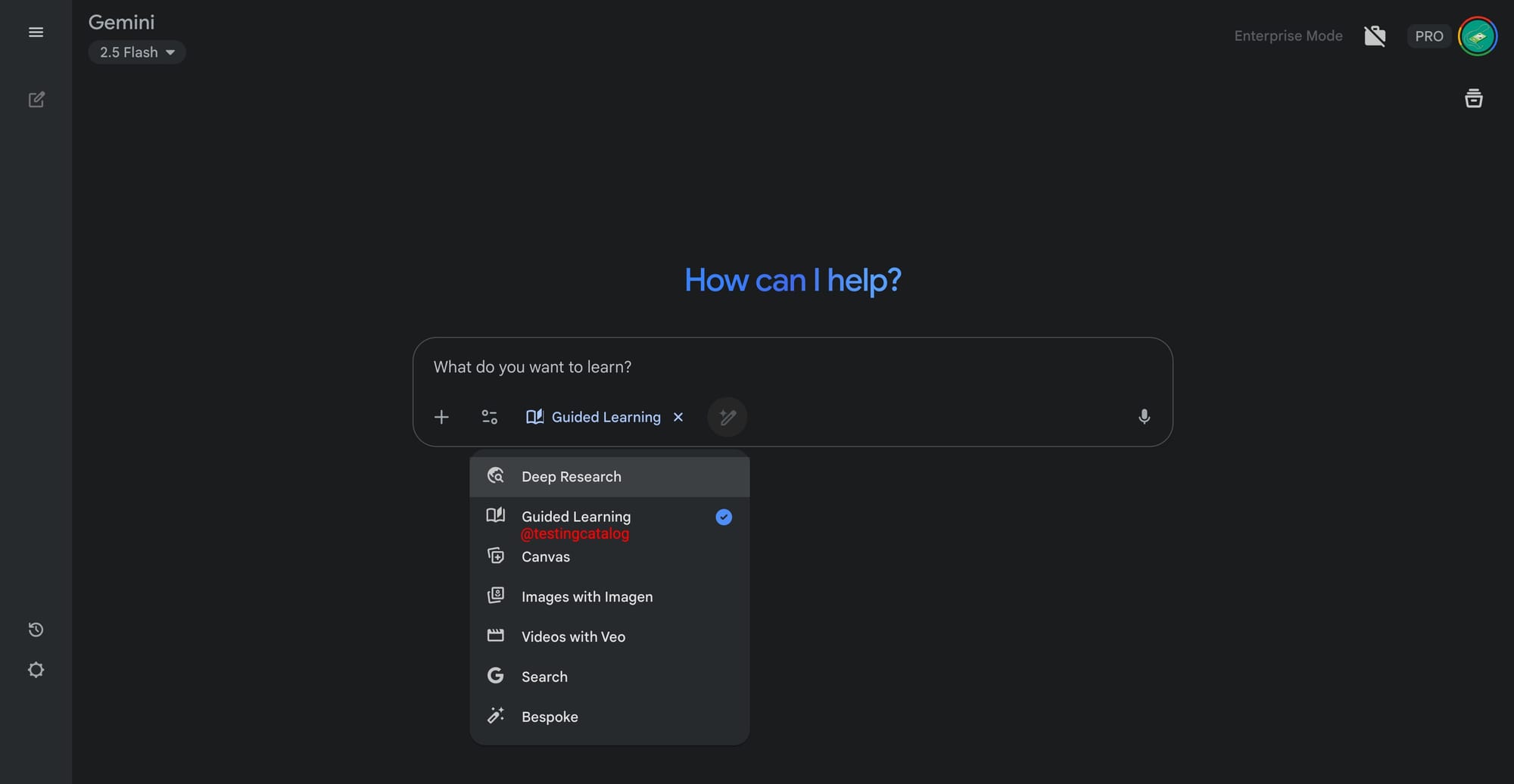Screen dimensions: 1514x784
Task: Click the plus icon to add files
Action: (441, 417)
